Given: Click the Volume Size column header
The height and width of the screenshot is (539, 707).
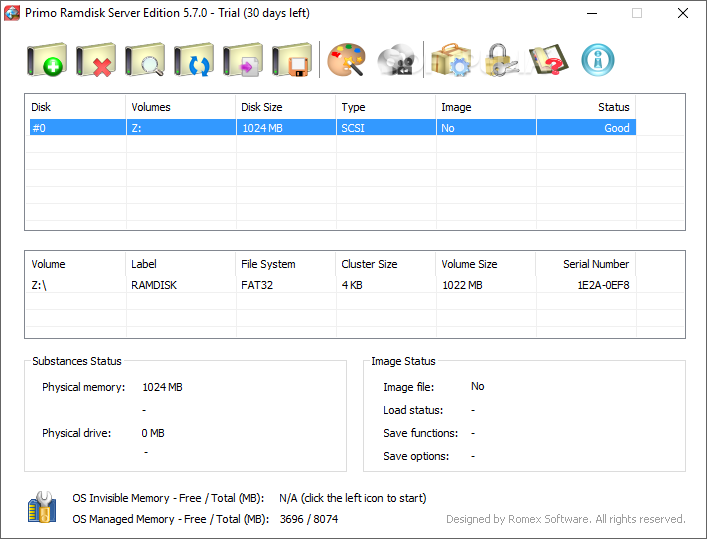Looking at the screenshot, I should pyautogui.click(x=486, y=264).
